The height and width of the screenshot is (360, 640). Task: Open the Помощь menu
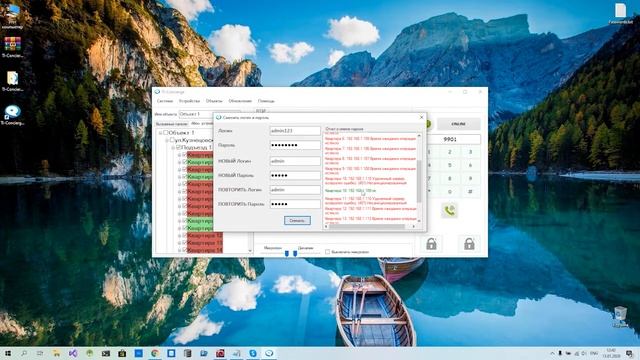[x=266, y=101]
